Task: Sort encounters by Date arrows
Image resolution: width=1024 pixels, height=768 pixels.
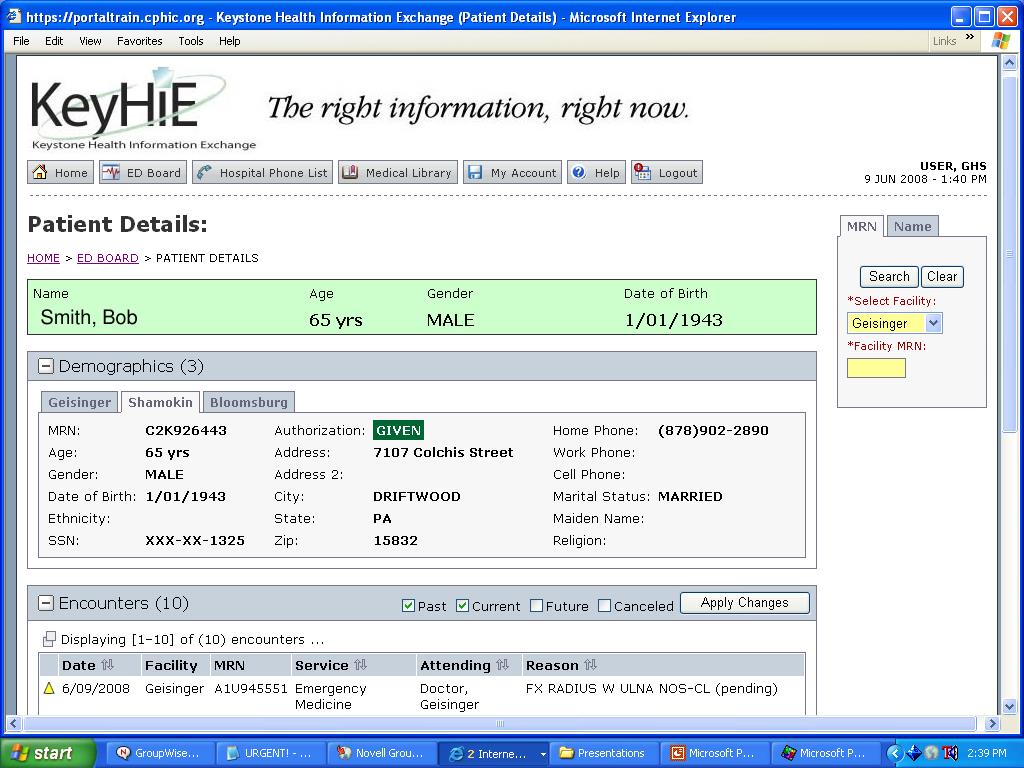Action: click(108, 665)
